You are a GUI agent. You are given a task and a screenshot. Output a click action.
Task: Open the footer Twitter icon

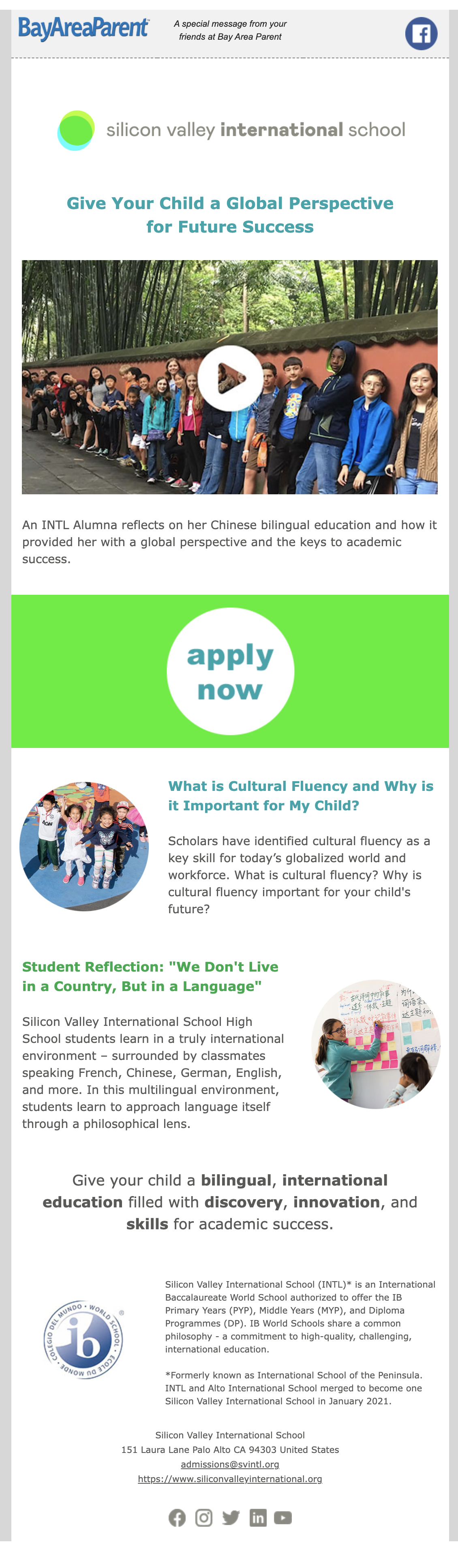[231, 1518]
